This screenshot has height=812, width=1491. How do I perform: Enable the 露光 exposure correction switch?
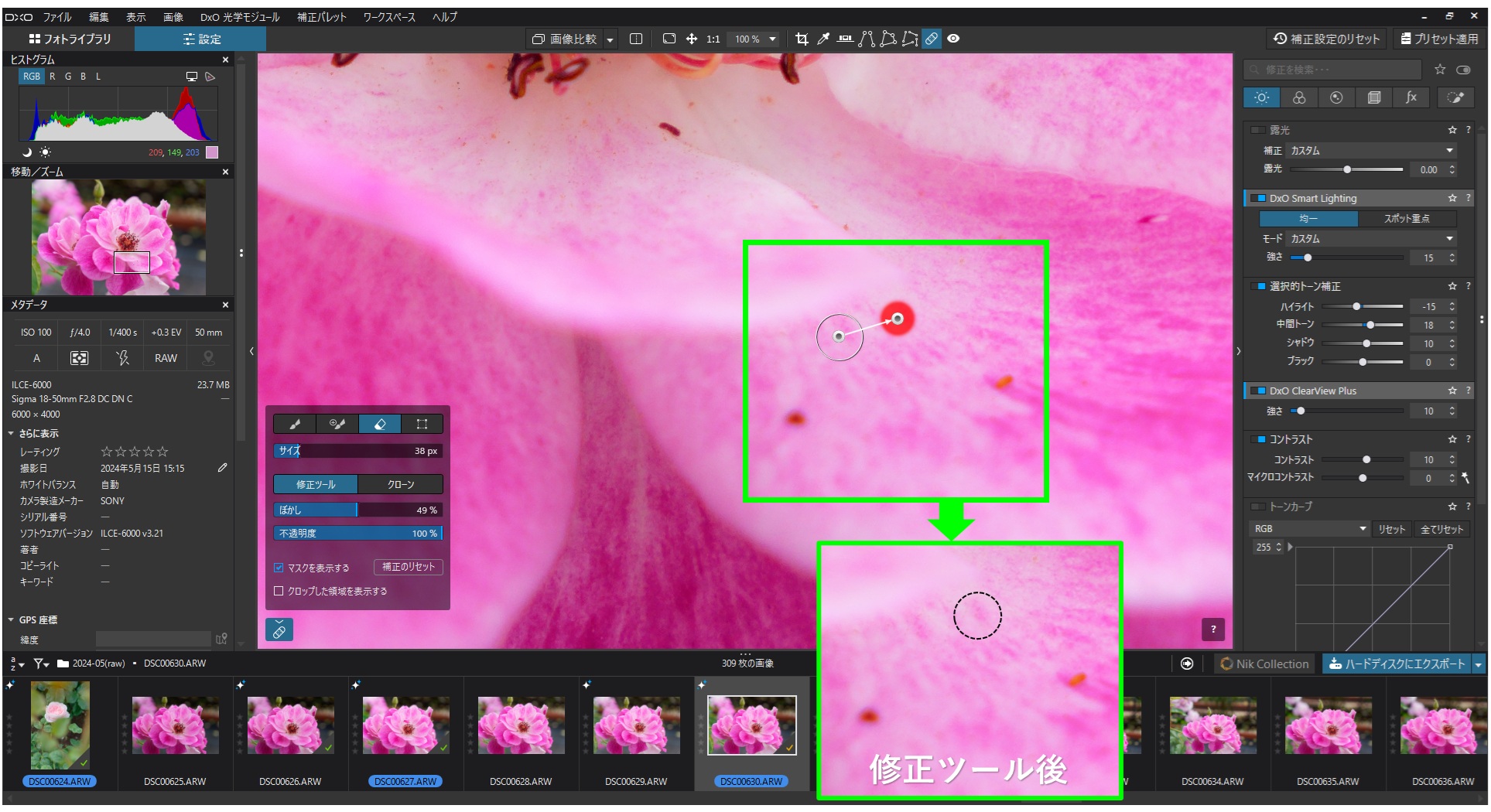pos(1259,130)
